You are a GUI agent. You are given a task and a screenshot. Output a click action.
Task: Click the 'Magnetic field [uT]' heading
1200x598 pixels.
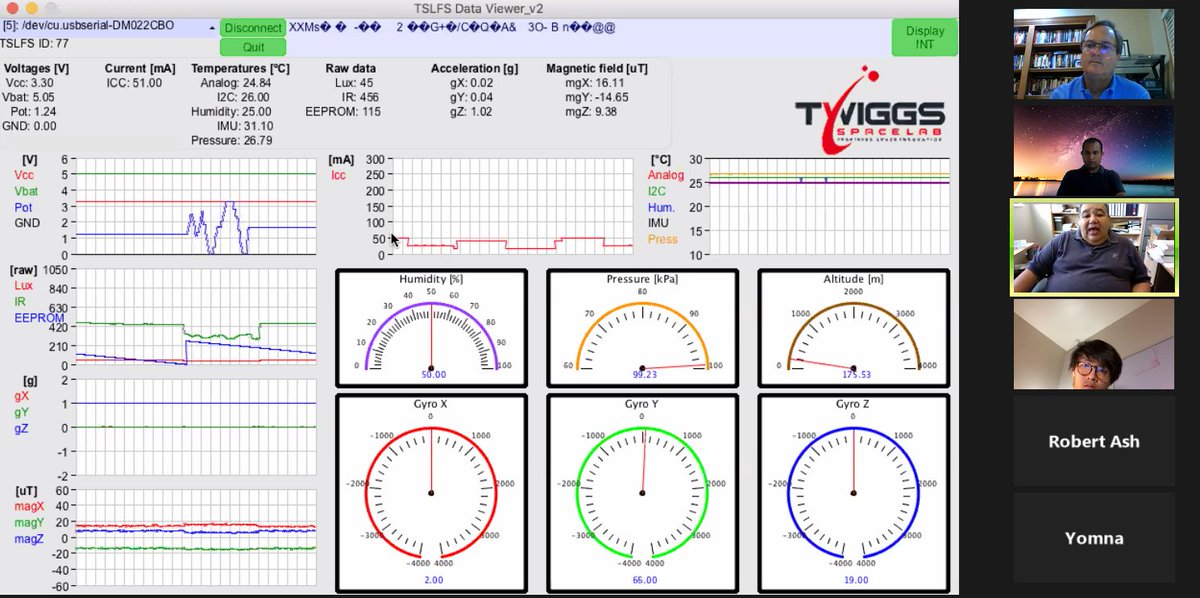click(x=596, y=68)
